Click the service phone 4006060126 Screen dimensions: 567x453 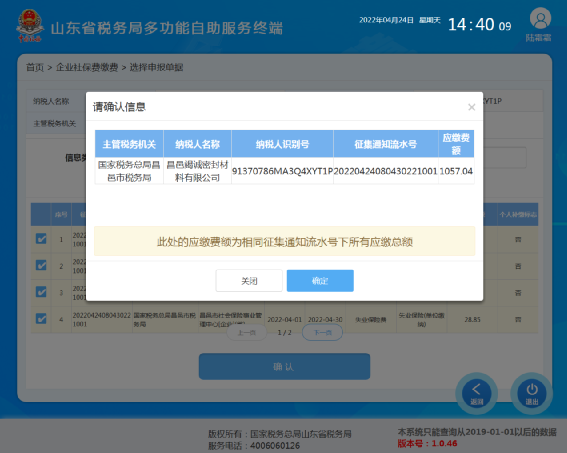(275, 445)
